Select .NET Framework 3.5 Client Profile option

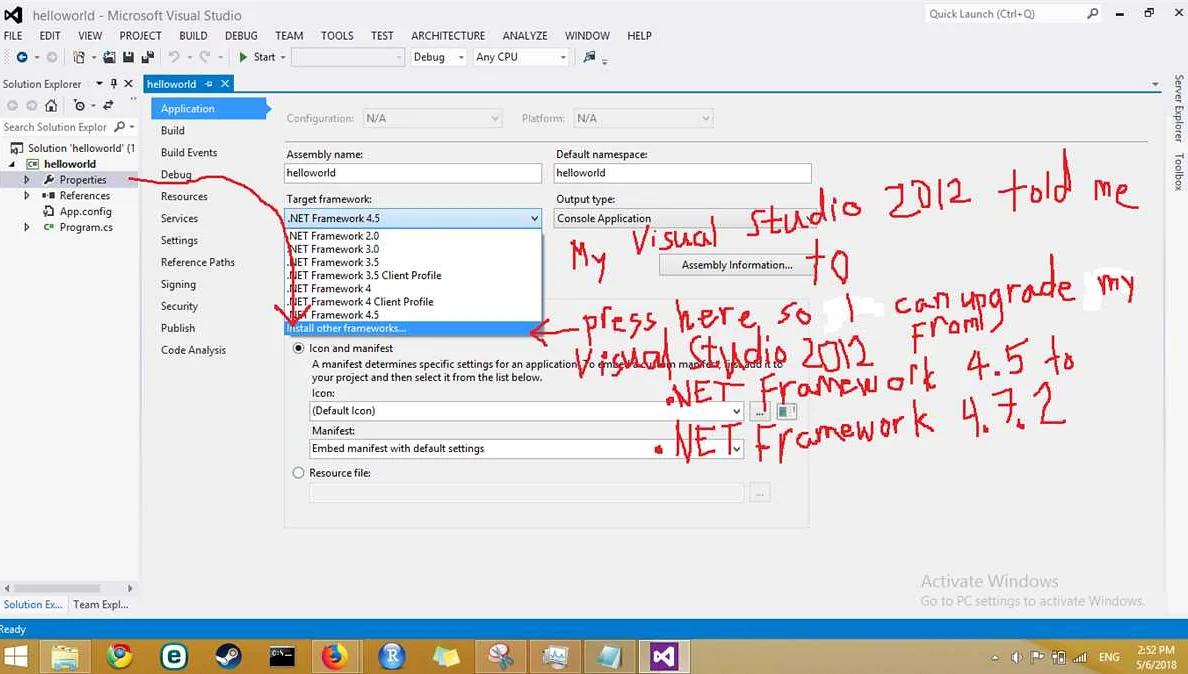[x=413, y=276]
